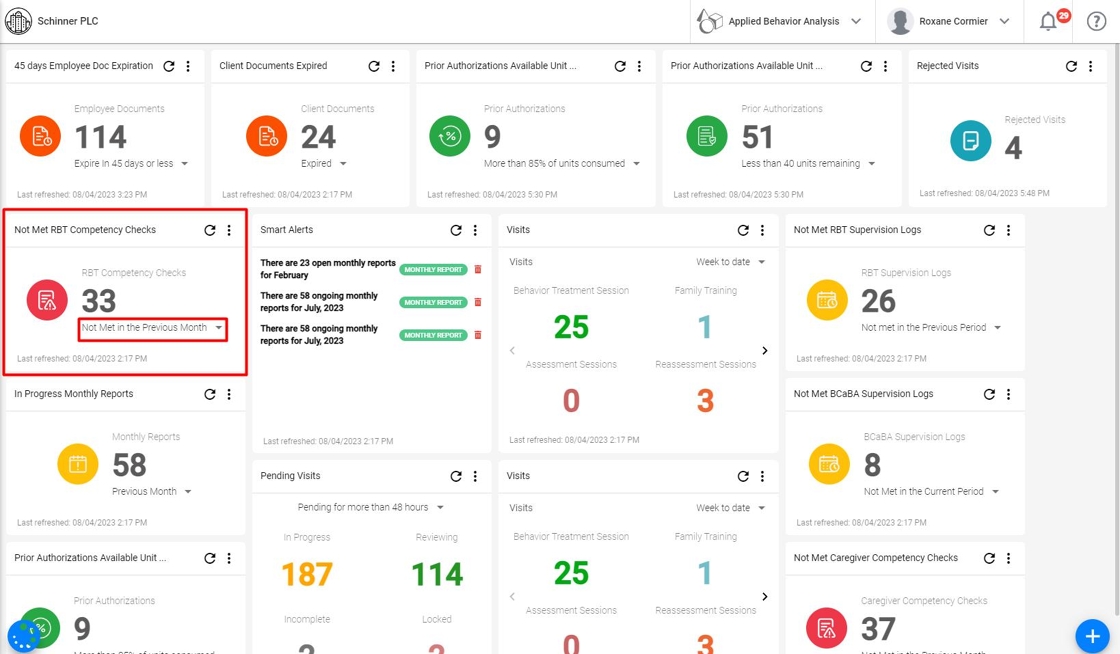The image size is (1120, 654).
Task: Refresh In Progress Monthly Reports widget
Action: click(x=210, y=395)
